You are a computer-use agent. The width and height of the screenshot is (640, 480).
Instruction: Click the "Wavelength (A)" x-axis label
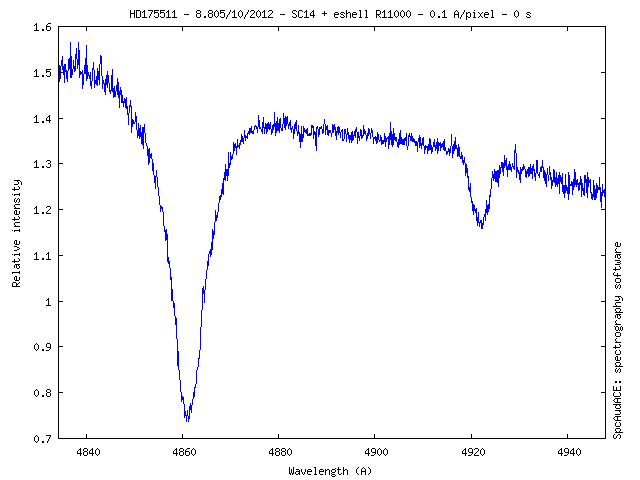tap(331, 470)
